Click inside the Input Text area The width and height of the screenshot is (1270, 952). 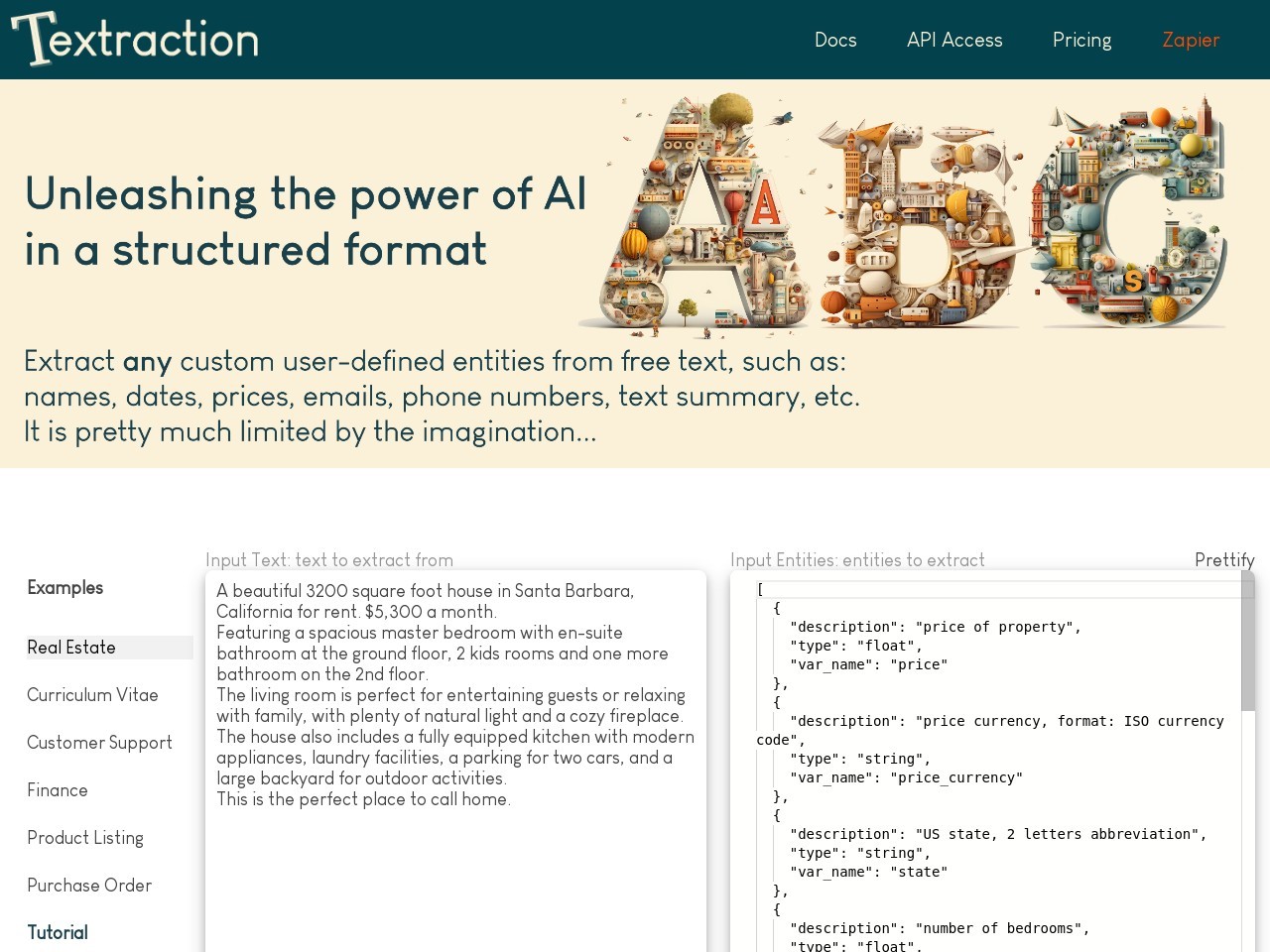point(455,761)
